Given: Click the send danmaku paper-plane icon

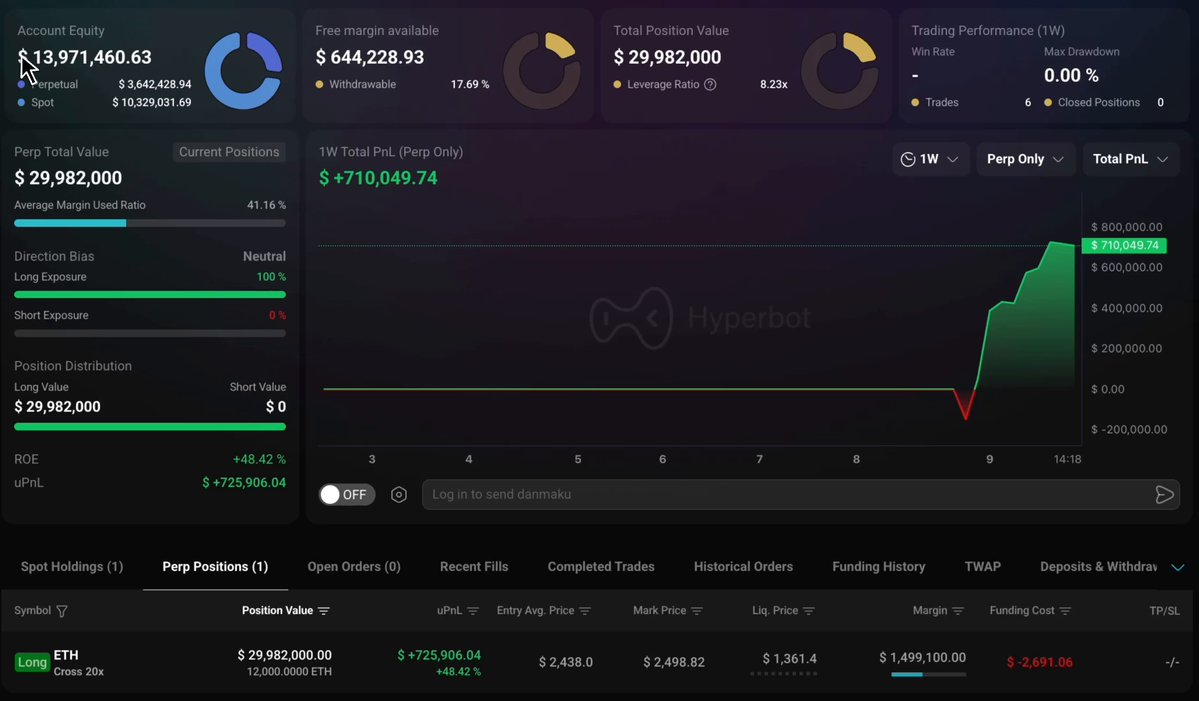Looking at the screenshot, I should click(1164, 495).
